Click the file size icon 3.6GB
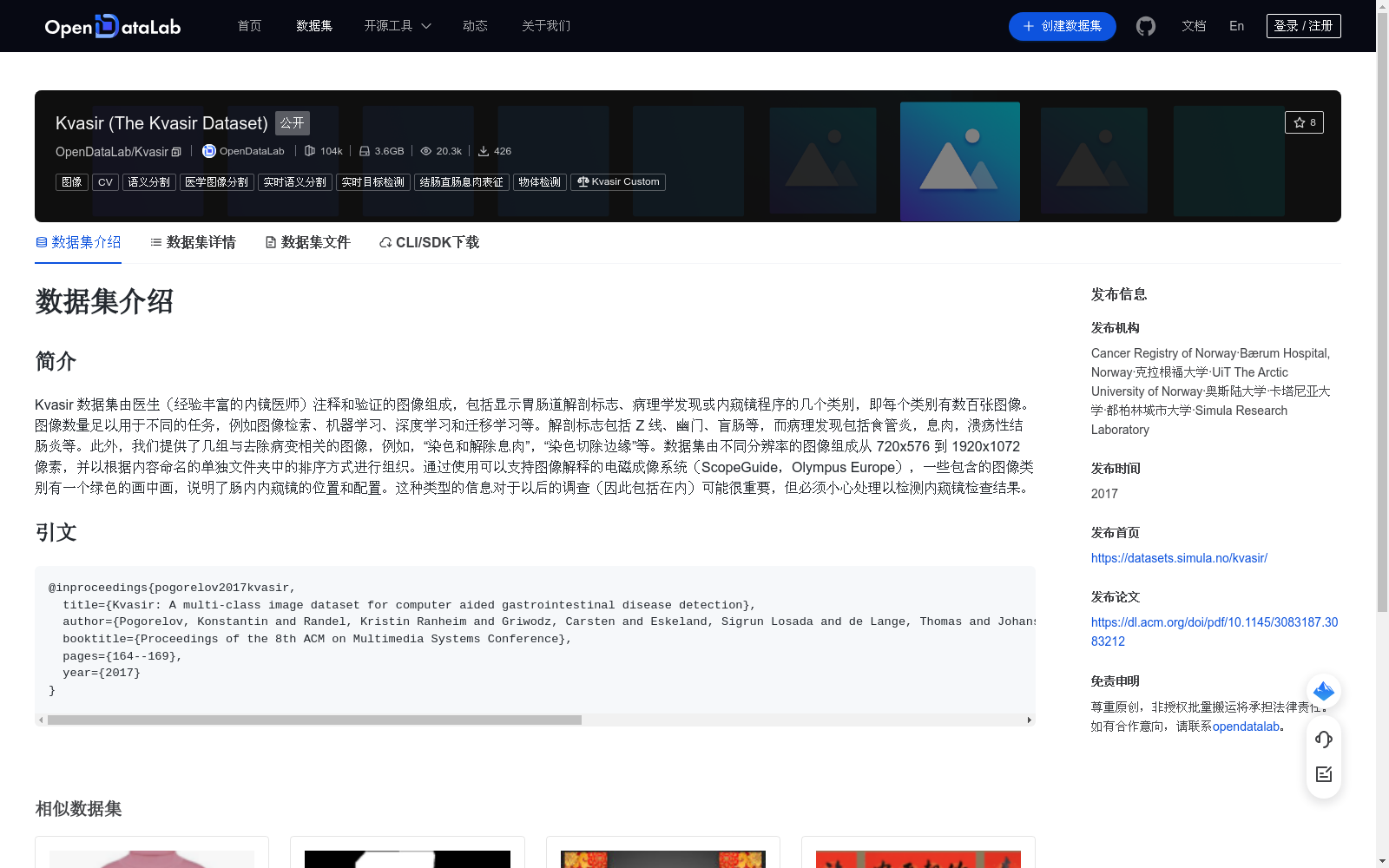Viewport: 1389px width, 868px height. [x=365, y=151]
